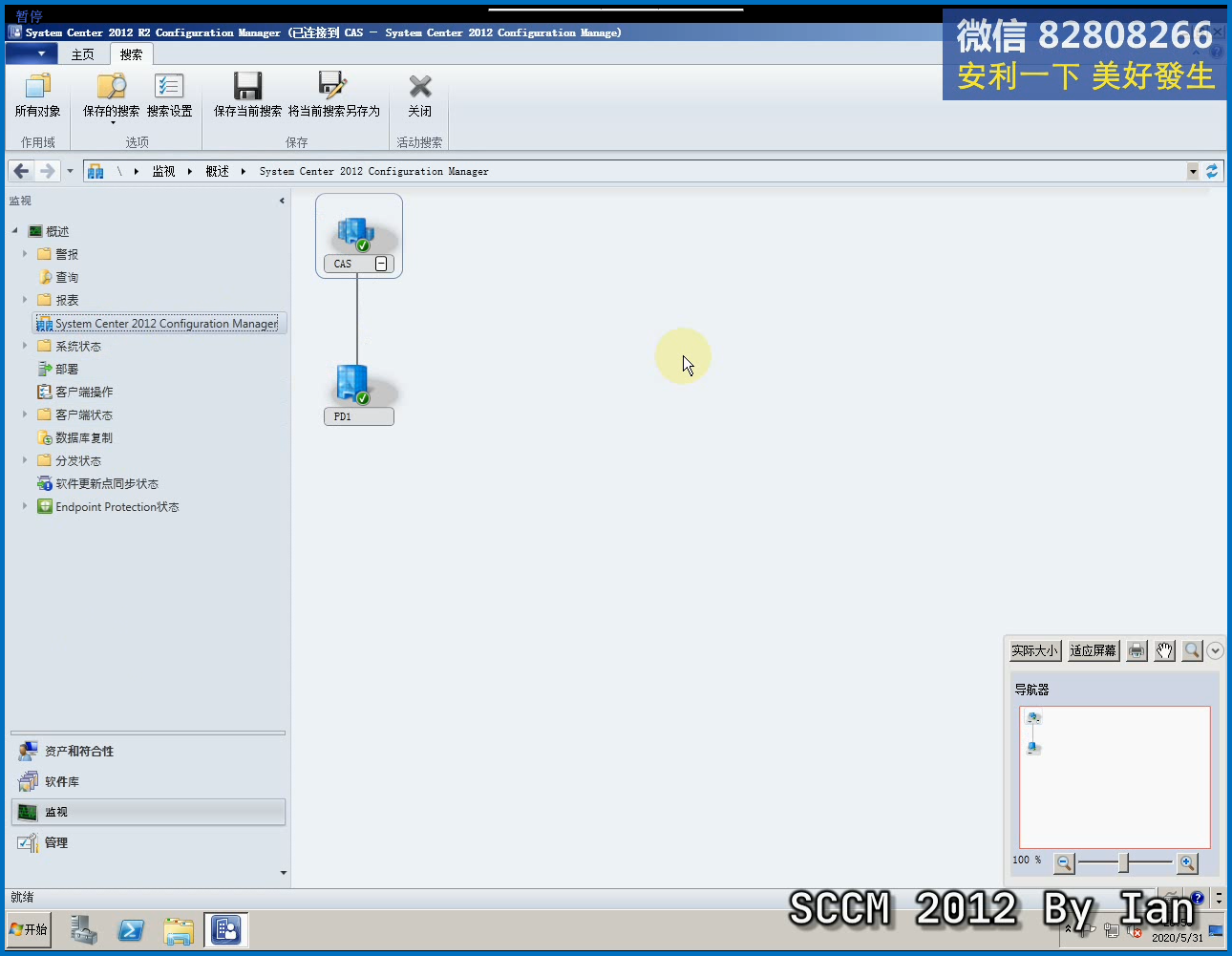Screen dimensions: 1232x956
Task: Click the navigator overview thumbnail
Action: pos(1115,777)
